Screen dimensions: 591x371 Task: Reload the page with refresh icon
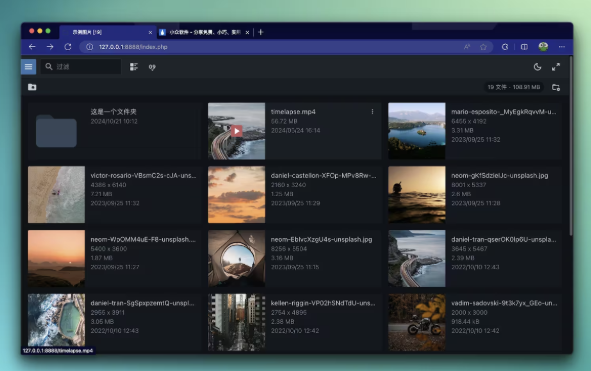click(68, 47)
